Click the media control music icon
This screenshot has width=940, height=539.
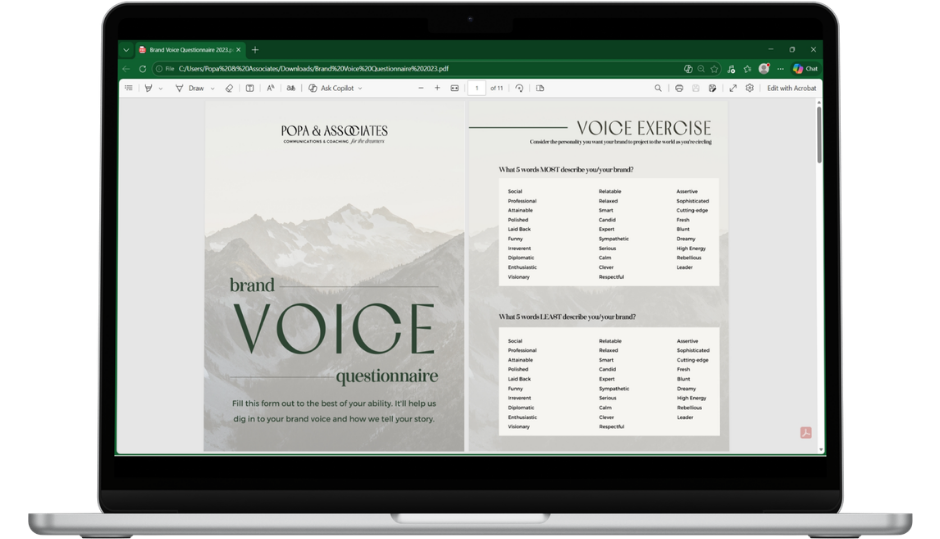[x=731, y=69]
